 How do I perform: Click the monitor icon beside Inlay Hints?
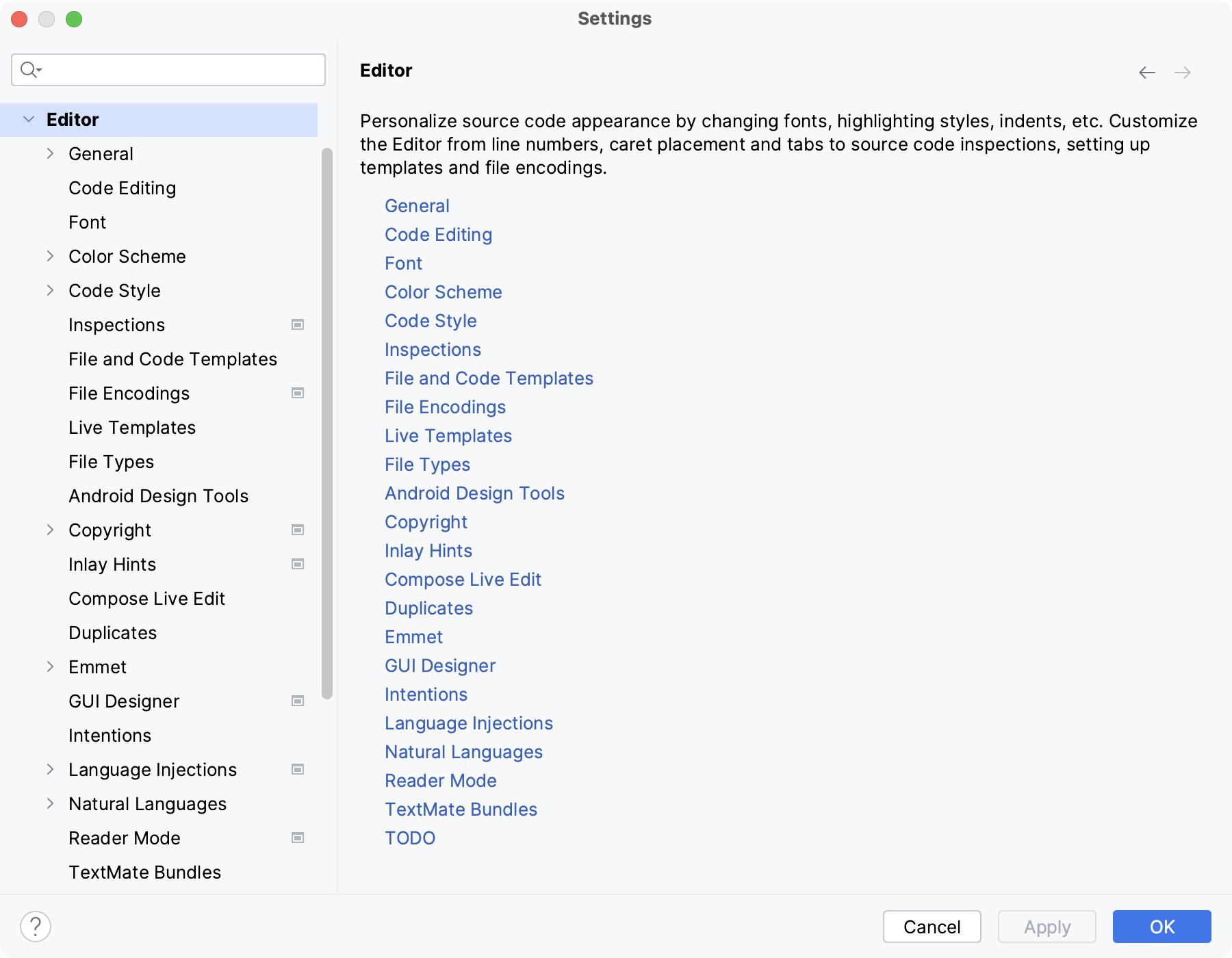297,564
